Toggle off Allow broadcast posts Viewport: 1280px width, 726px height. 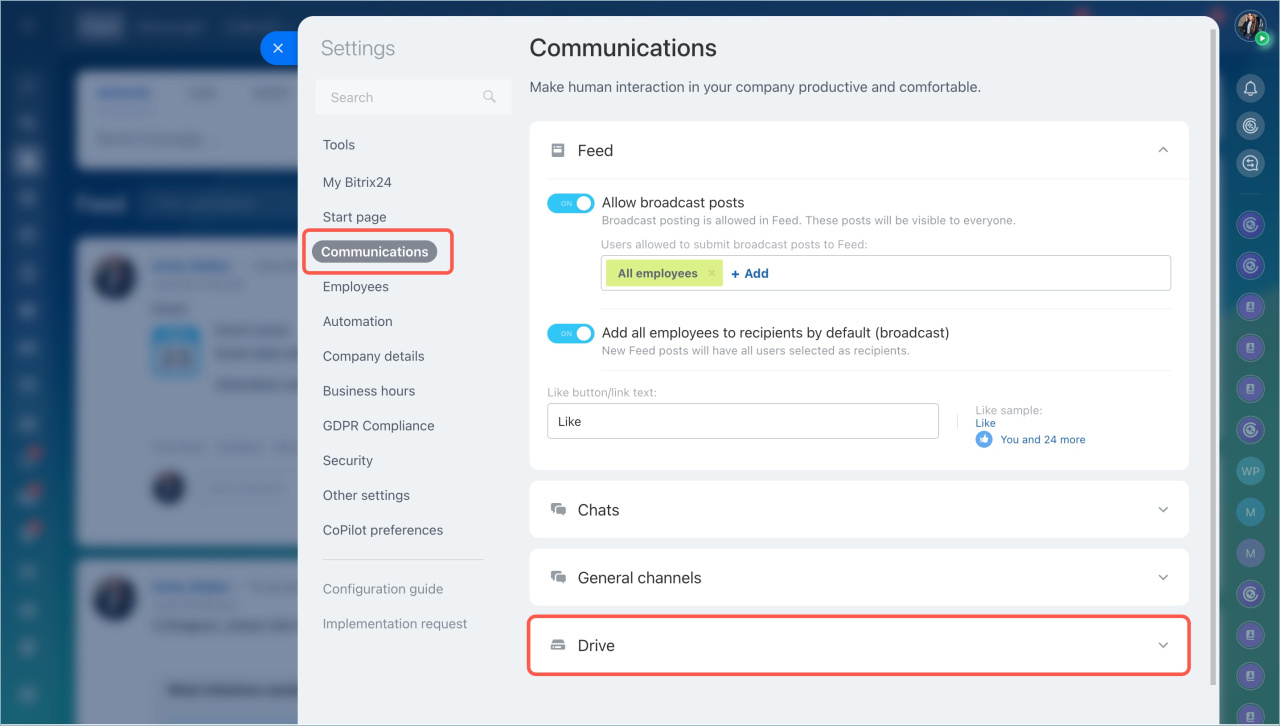click(570, 203)
